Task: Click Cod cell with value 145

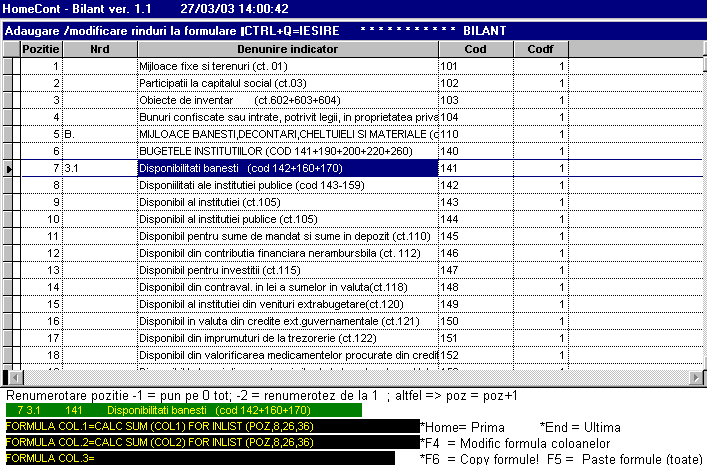Action: (476, 236)
